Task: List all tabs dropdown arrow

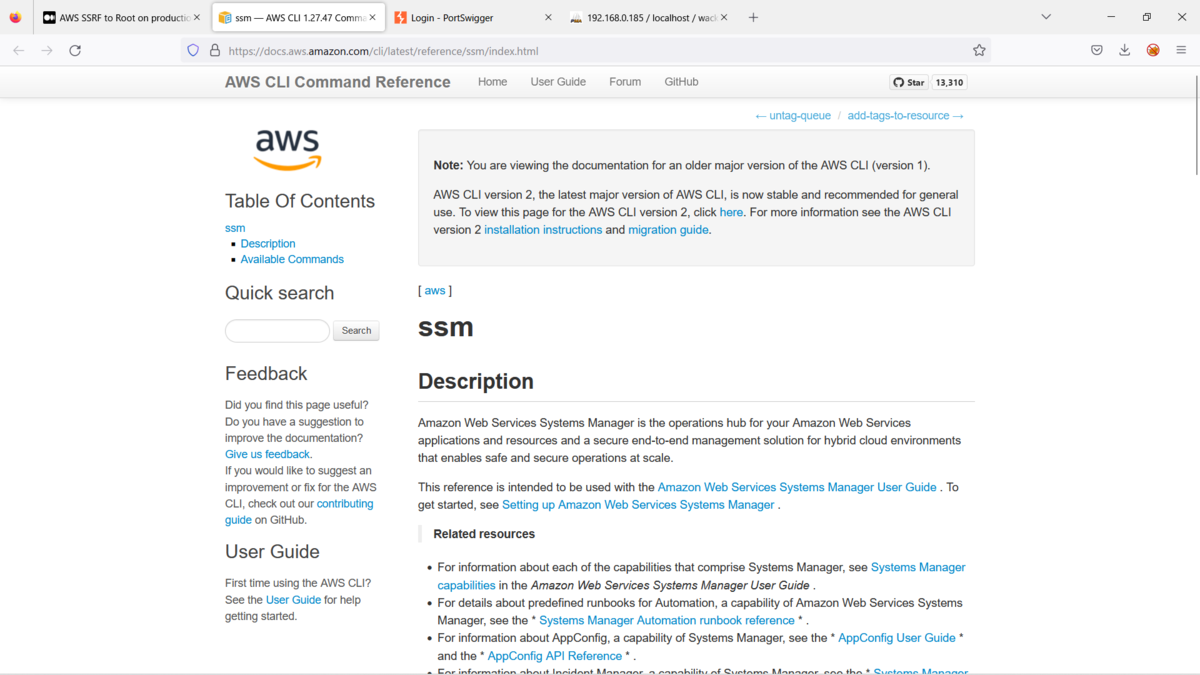Action: click(x=1046, y=17)
